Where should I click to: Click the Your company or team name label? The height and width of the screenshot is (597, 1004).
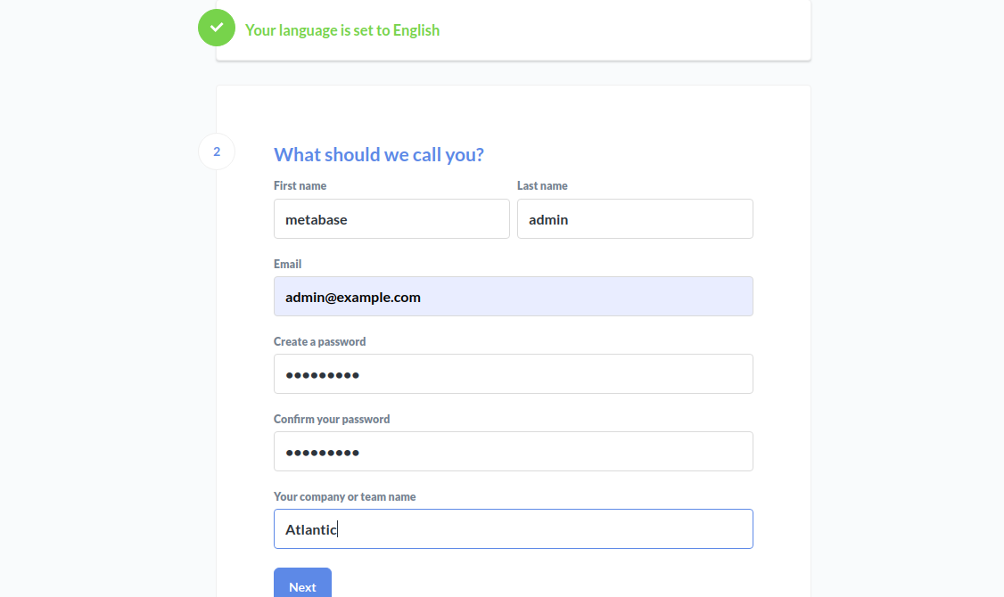click(x=344, y=496)
